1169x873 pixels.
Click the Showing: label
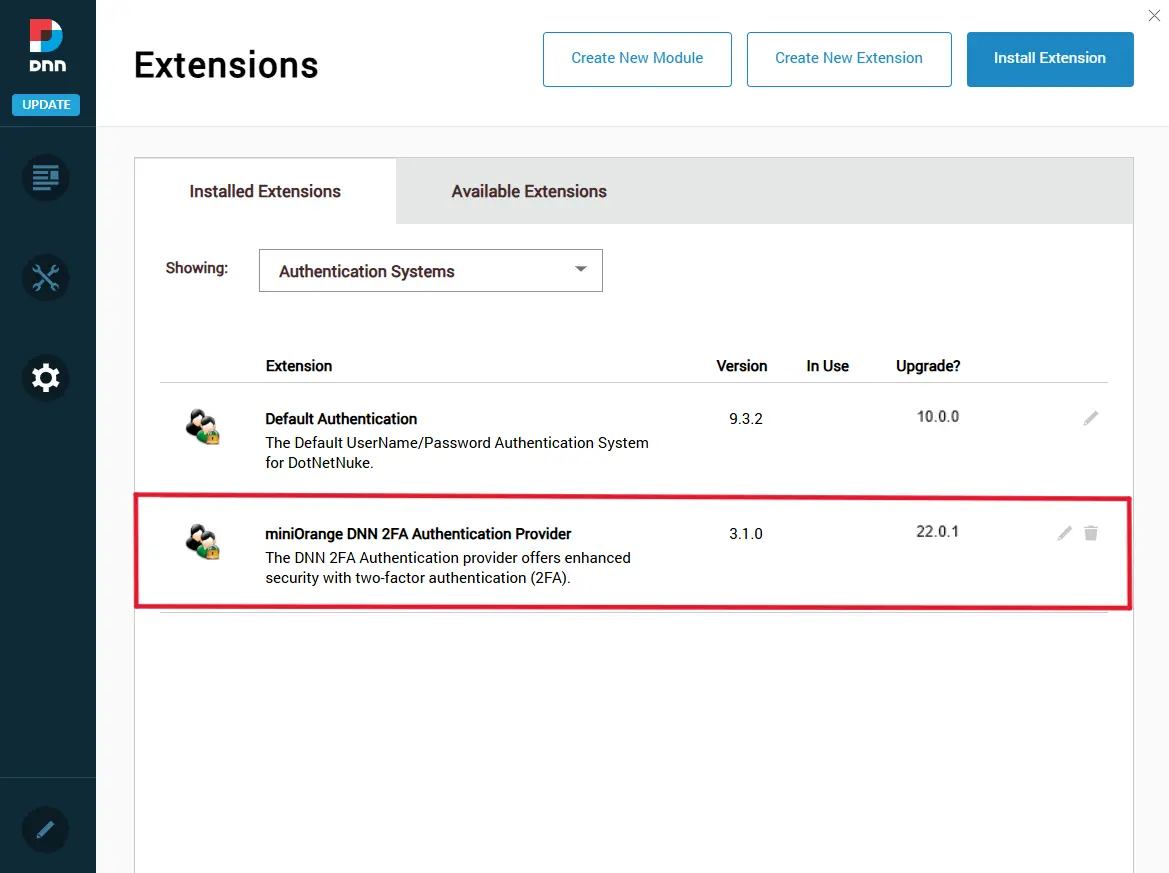pos(197,268)
